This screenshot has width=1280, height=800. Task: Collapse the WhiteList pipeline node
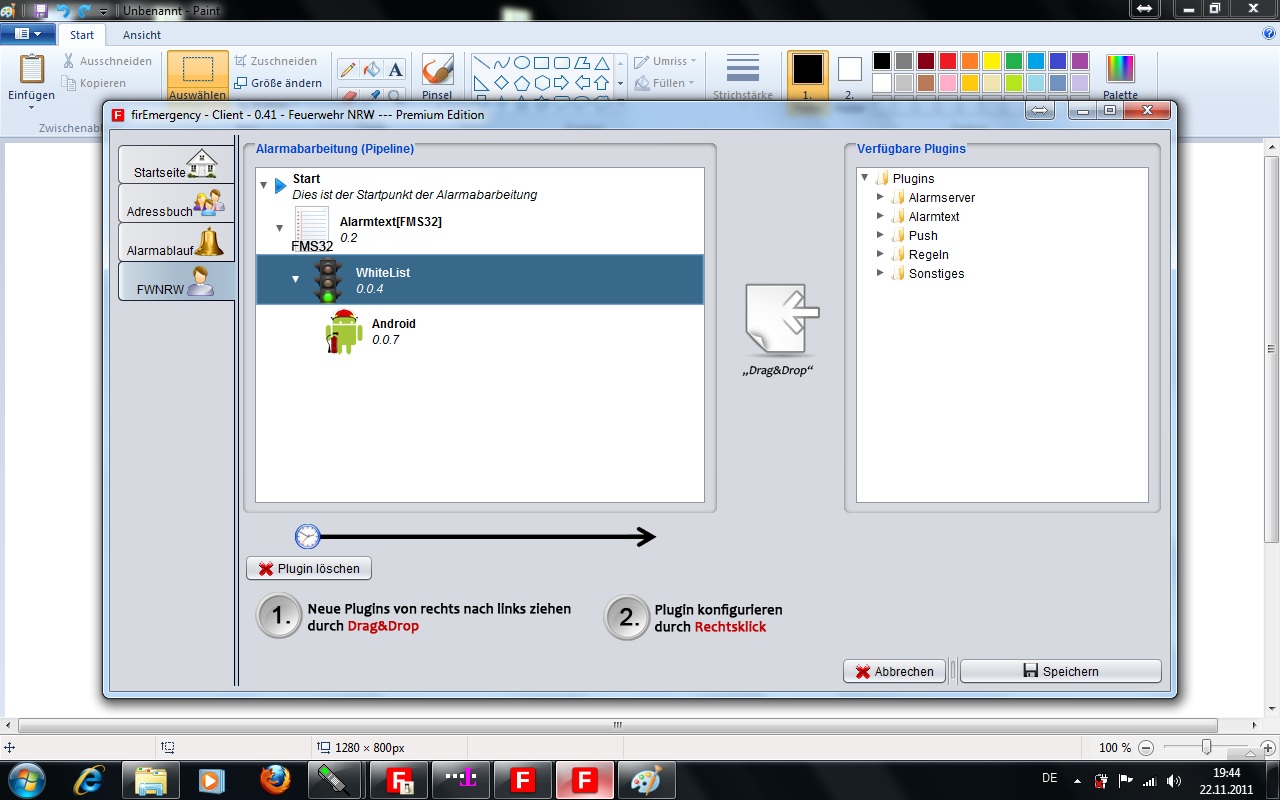point(295,279)
